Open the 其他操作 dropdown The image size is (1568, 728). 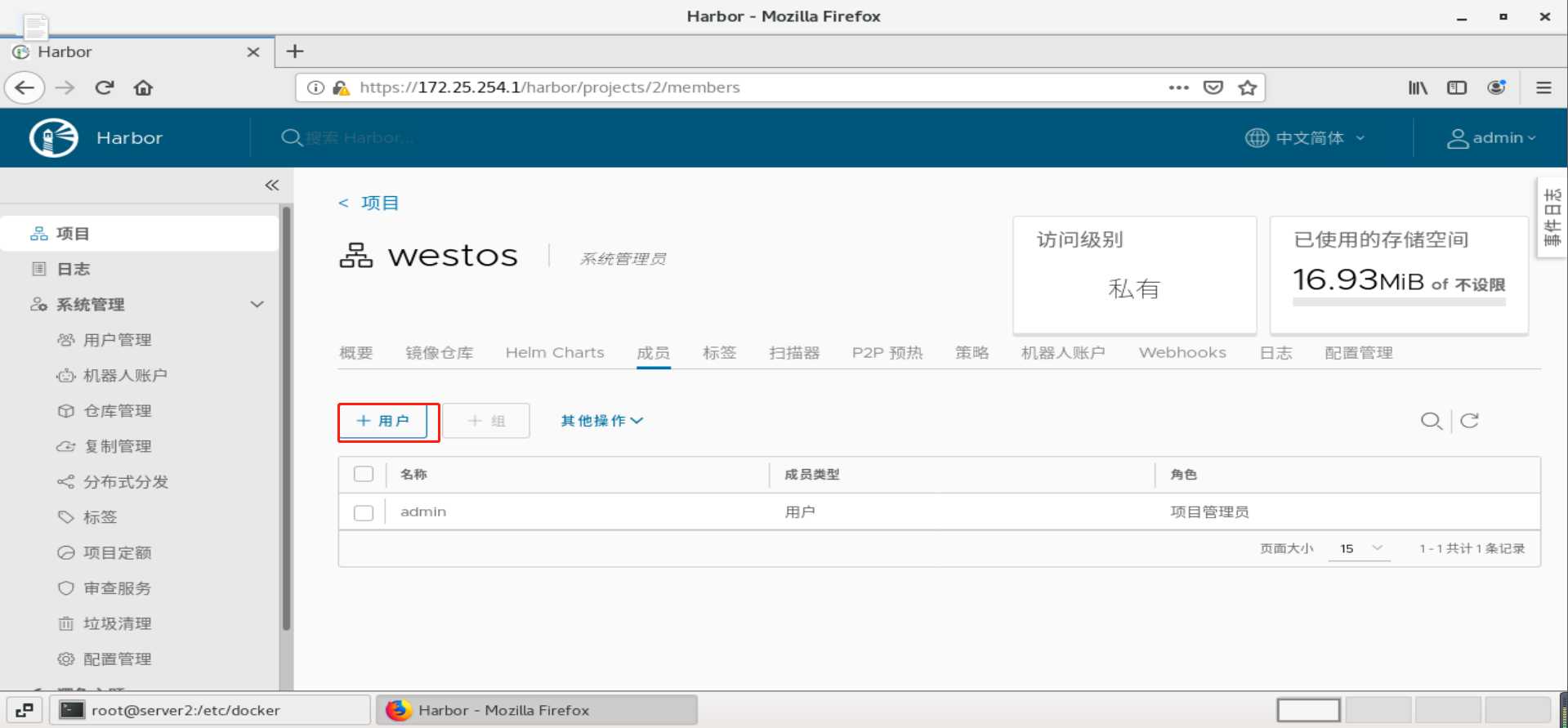[x=602, y=421]
